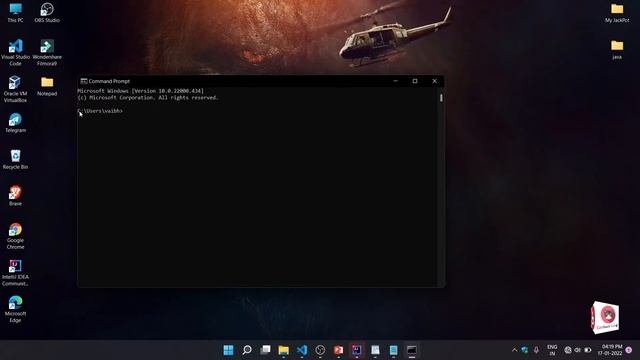640x360 pixels.
Task: Switch to PowerPoint in the taskbar
Action: (x=339, y=350)
